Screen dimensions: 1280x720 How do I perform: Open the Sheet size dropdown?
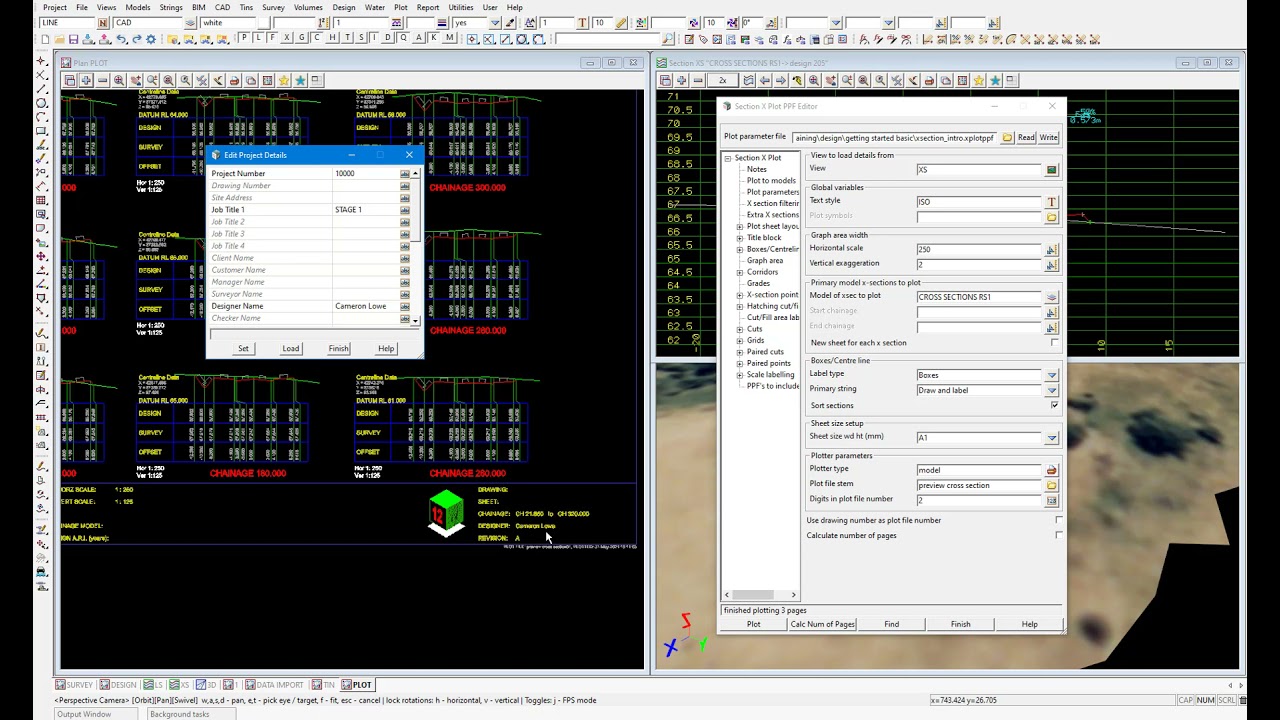click(1051, 438)
